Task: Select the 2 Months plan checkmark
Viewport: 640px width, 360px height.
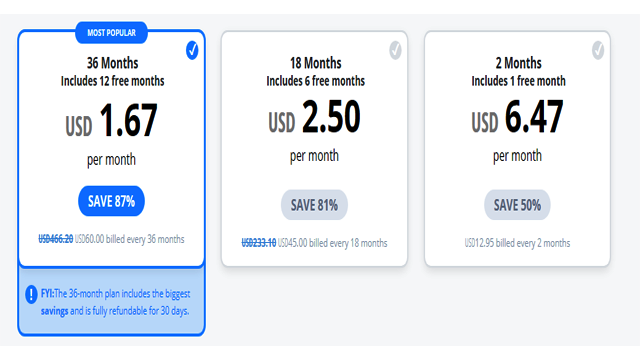Action: click(x=598, y=50)
